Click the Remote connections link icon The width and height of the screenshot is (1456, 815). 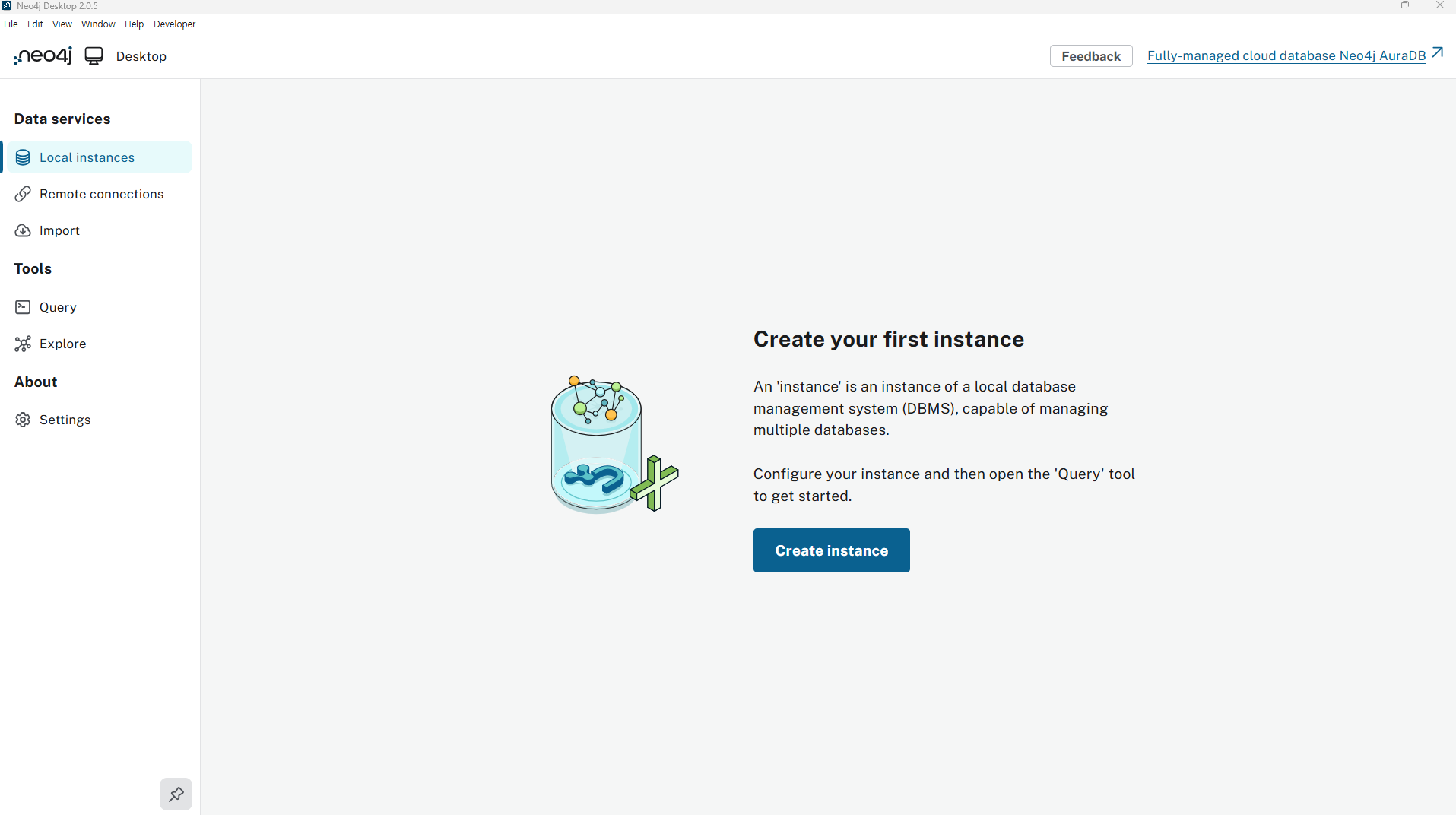23,194
